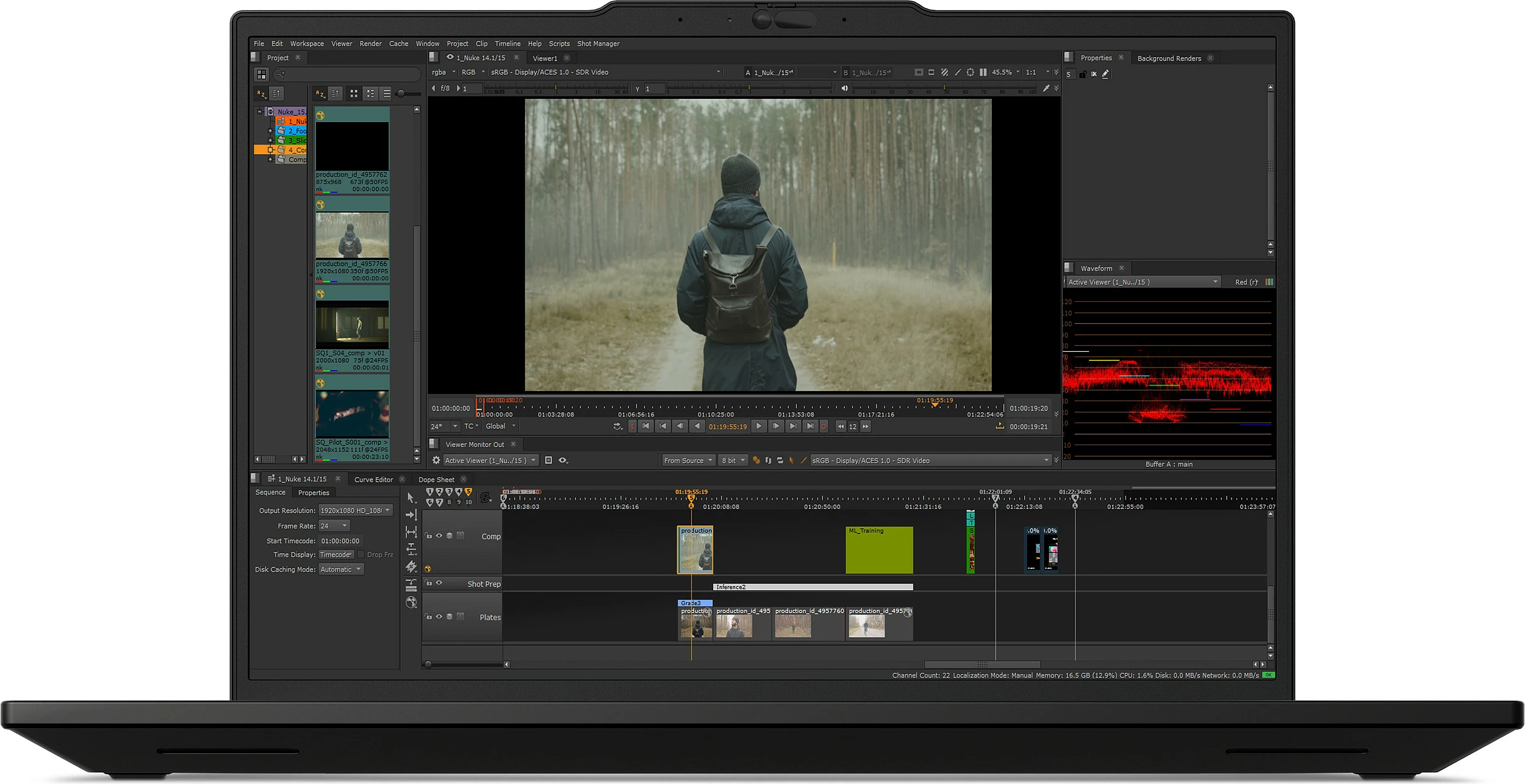Open the Output Resolution dropdown
The height and width of the screenshot is (784, 1525).
tap(356, 510)
